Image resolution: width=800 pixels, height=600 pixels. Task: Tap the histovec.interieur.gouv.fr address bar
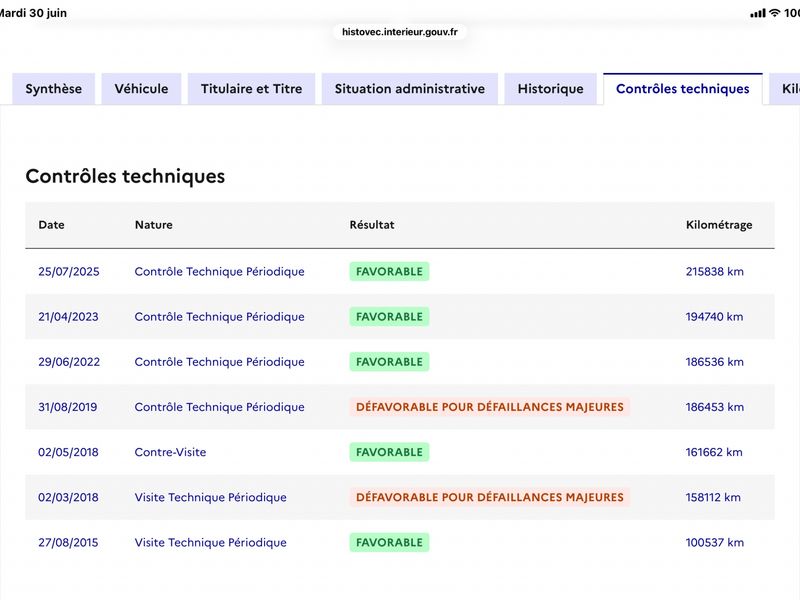400,32
